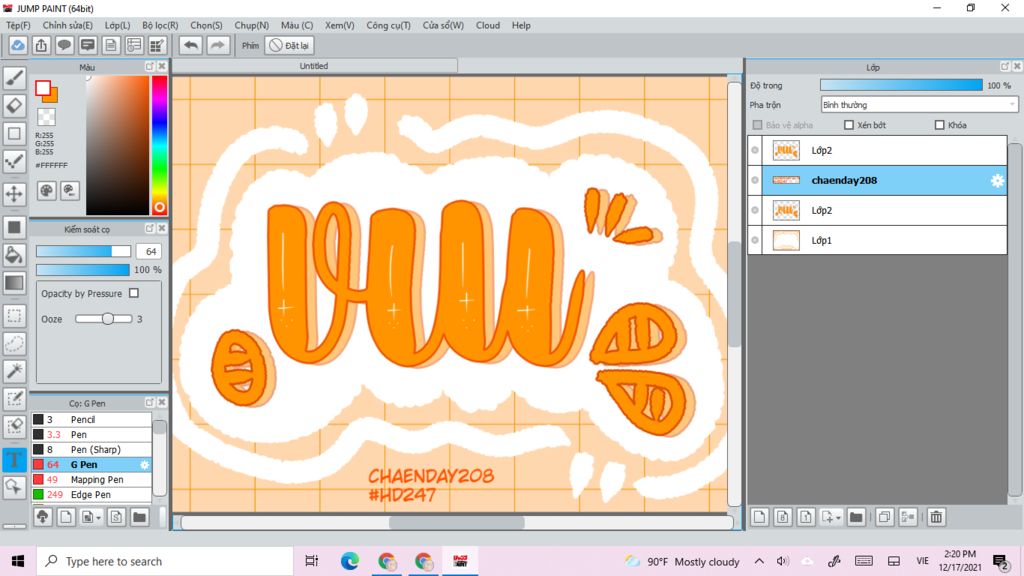
Task: Click the merge layers icon in Lớp panel
Action: pos(908,517)
